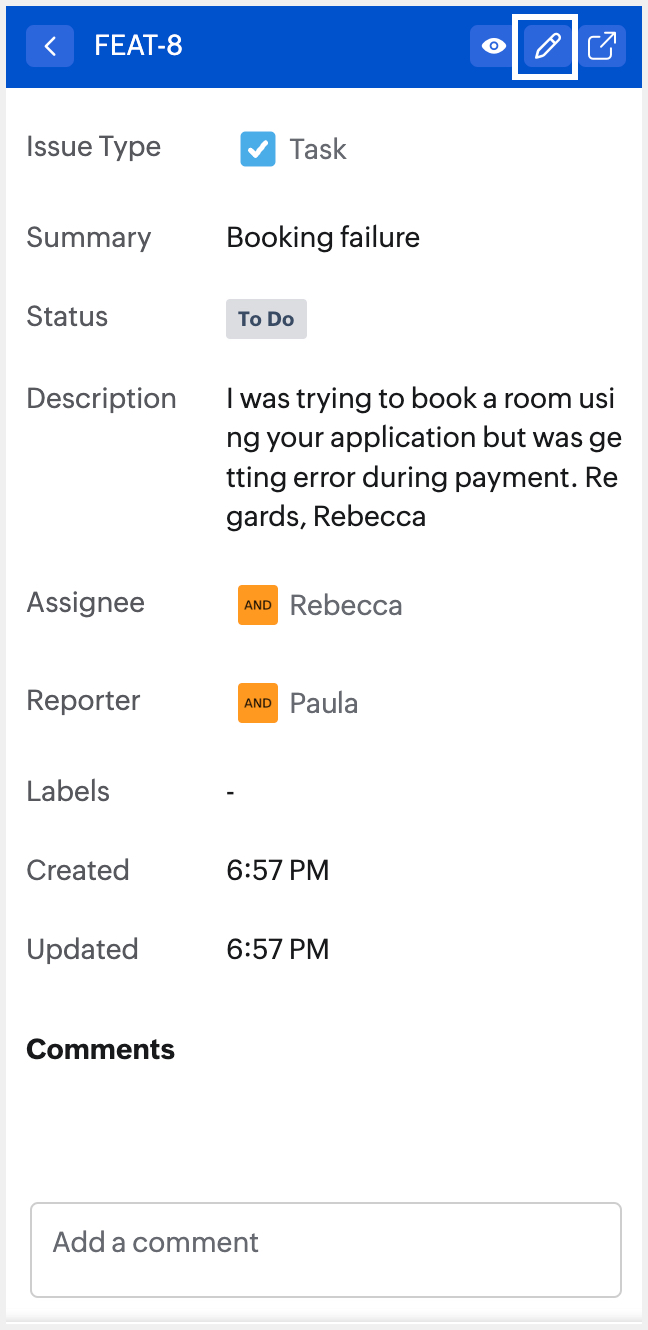
Task: Click the Created time value
Action: (x=278, y=870)
